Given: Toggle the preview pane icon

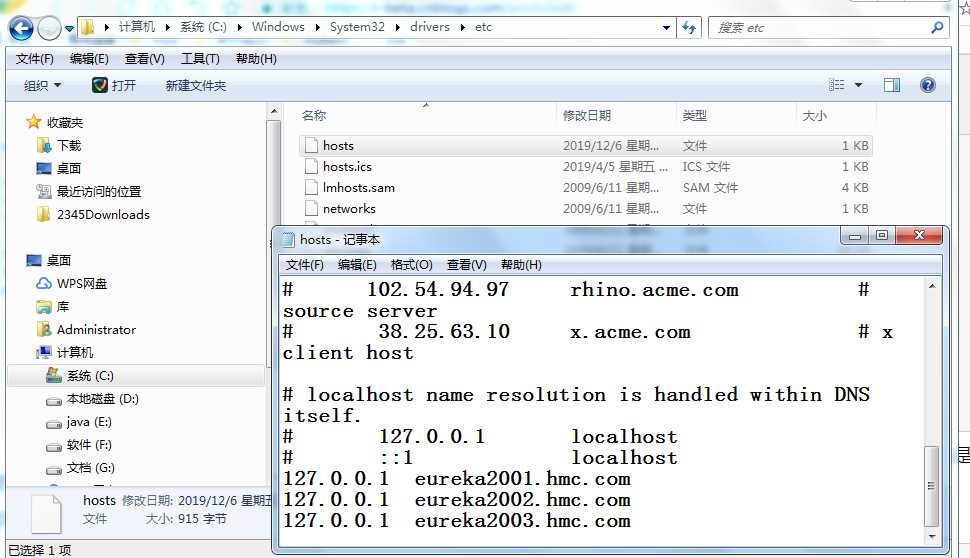Looking at the screenshot, I should point(891,85).
